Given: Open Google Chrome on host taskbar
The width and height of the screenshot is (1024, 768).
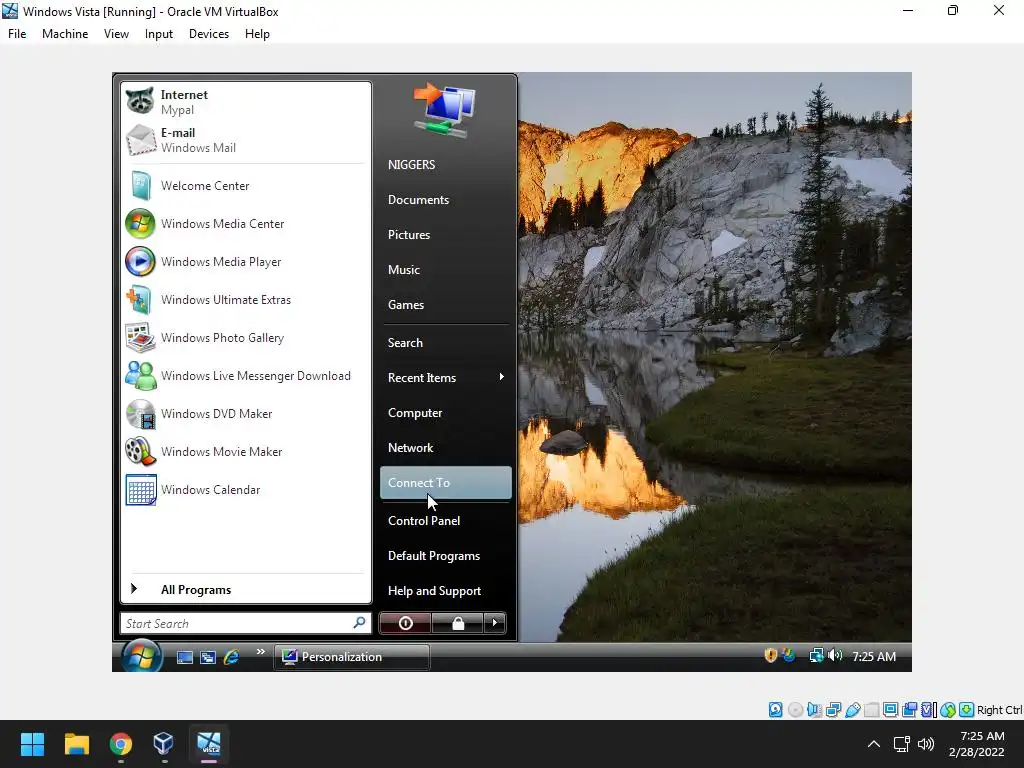Looking at the screenshot, I should click(x=121, y=744).
